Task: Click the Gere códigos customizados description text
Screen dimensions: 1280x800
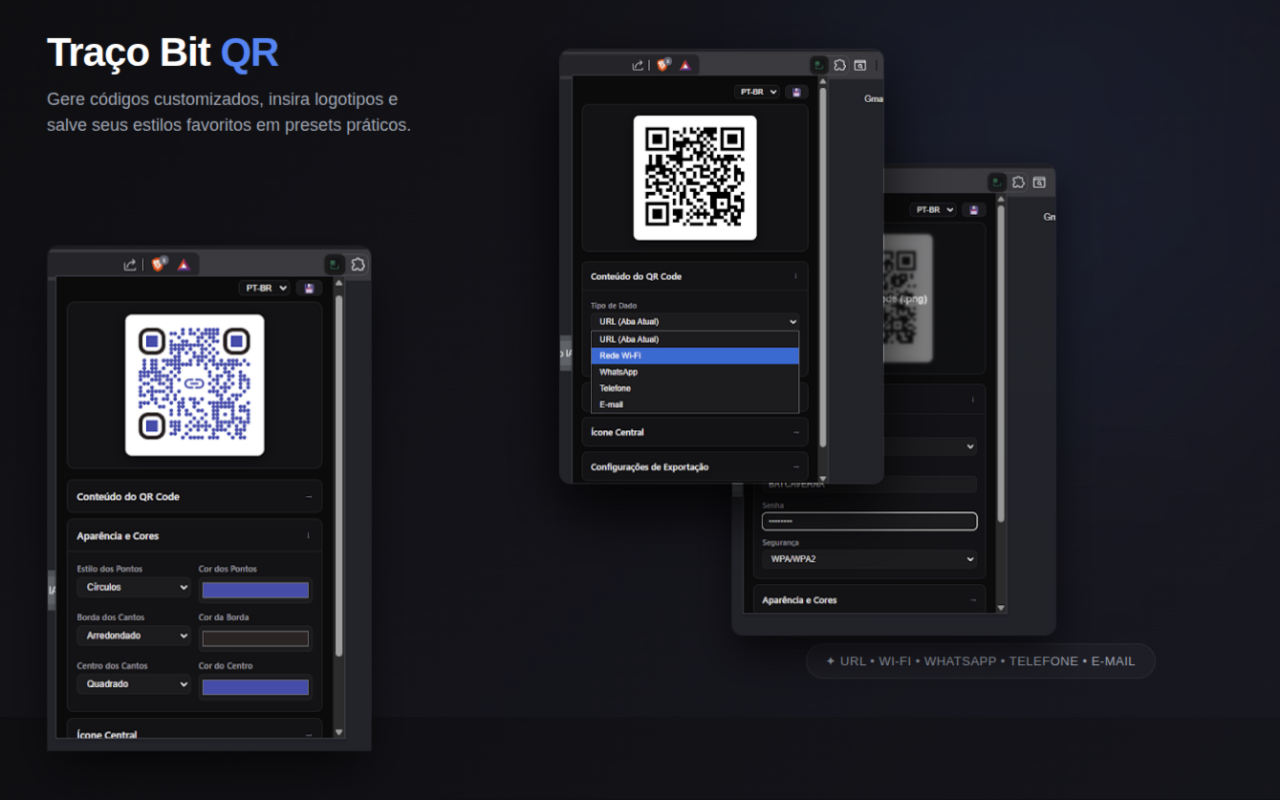Action: click(x=229, y=112)
